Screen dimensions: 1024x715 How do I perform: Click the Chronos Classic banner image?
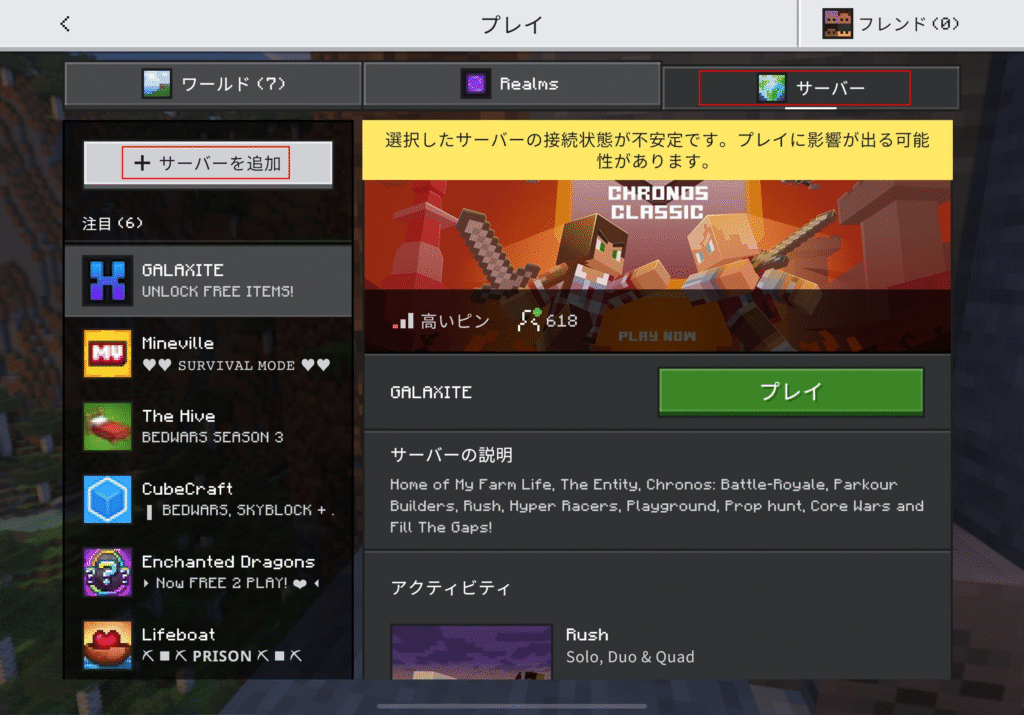657,266
